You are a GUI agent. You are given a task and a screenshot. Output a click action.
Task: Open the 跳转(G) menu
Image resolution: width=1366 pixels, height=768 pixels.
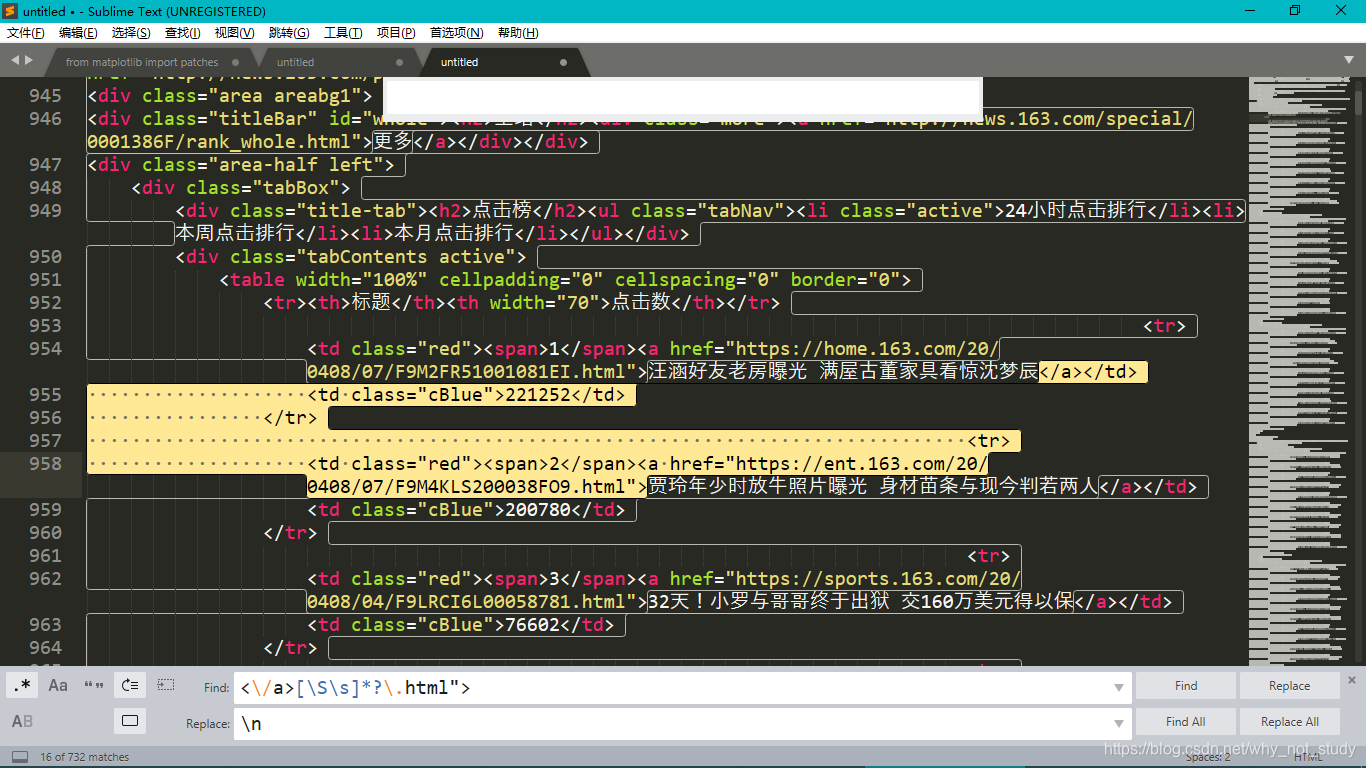(289, 33)
